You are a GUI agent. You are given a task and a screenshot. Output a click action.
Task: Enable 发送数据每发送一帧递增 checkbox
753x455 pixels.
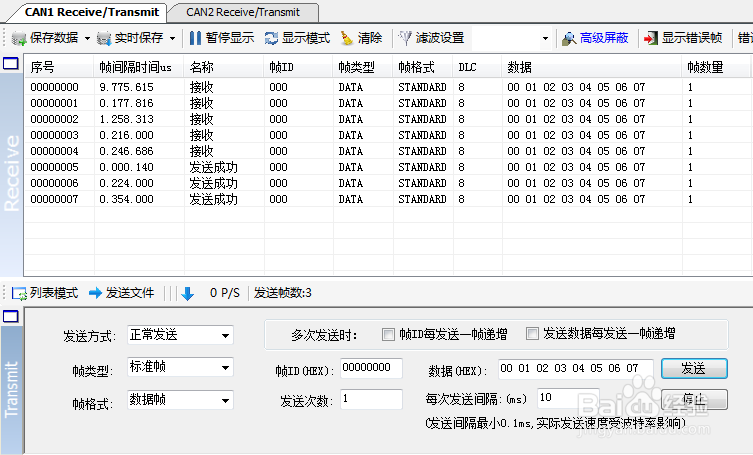click(532, 333)
